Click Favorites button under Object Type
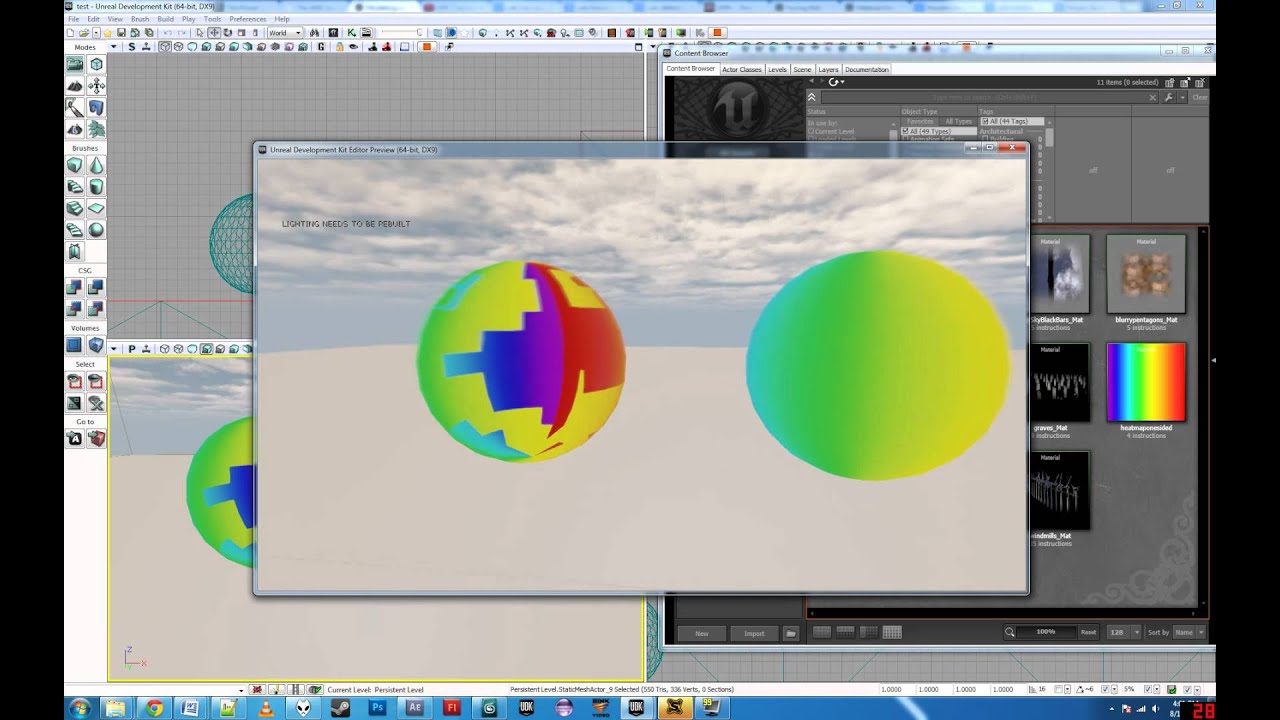Image resolution: width=1280 pixels, height=720 pixels. pos(920,121)
